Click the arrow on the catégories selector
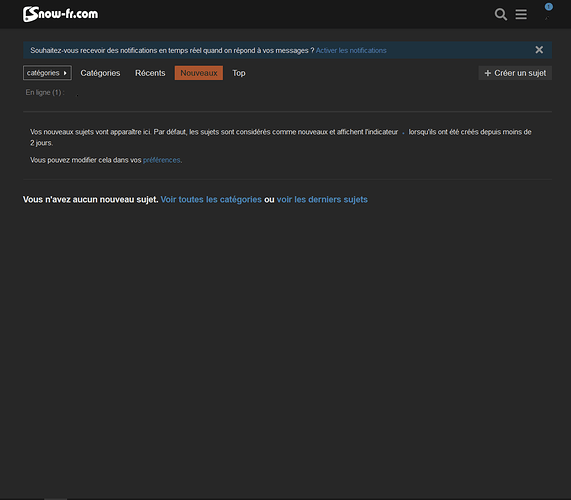The width and height of the screenshot is (571, 500). coord(65,73)
